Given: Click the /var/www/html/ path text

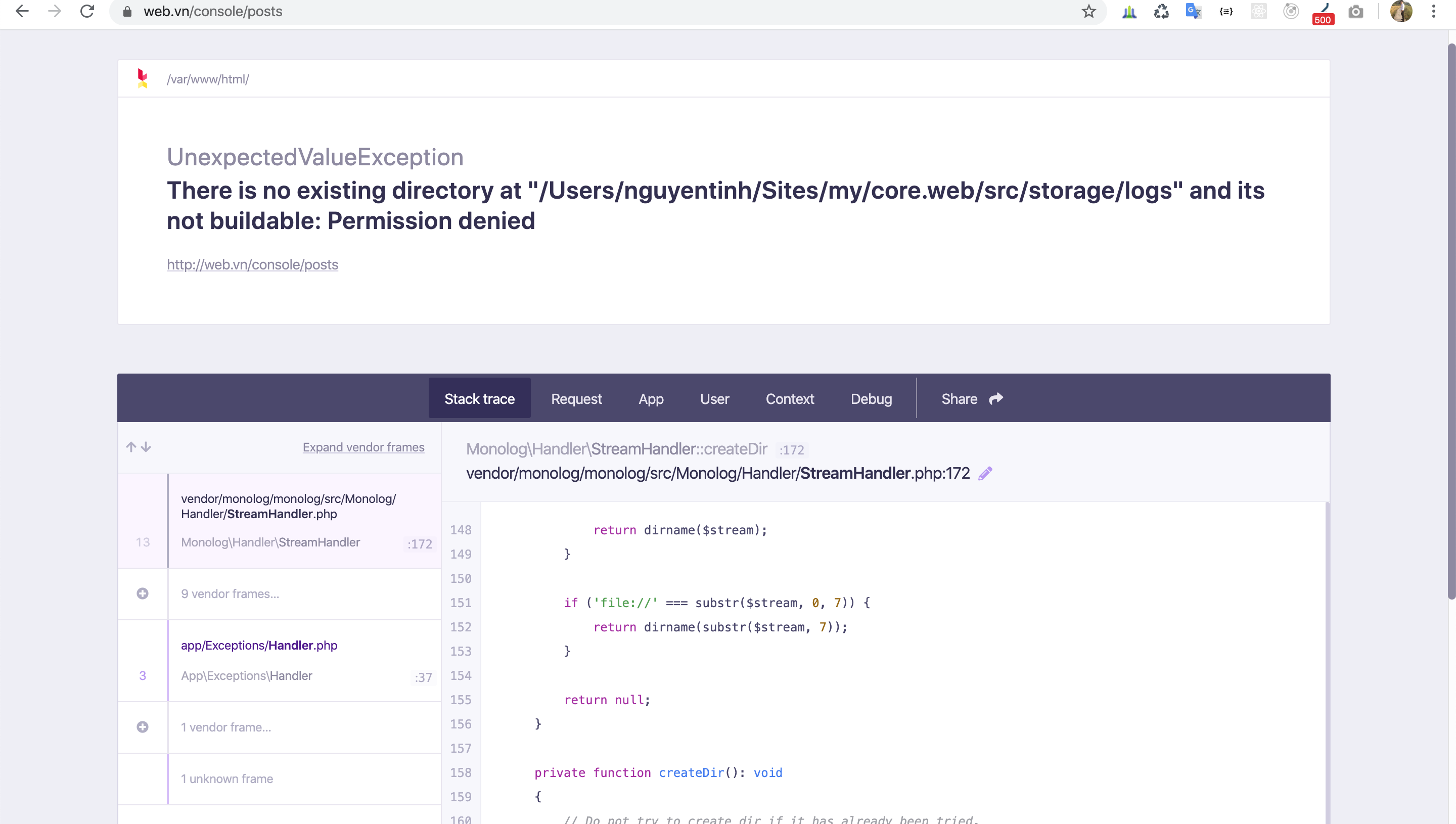Looking at the screenshot, I should pyautogui.click(x=208, y=79).
